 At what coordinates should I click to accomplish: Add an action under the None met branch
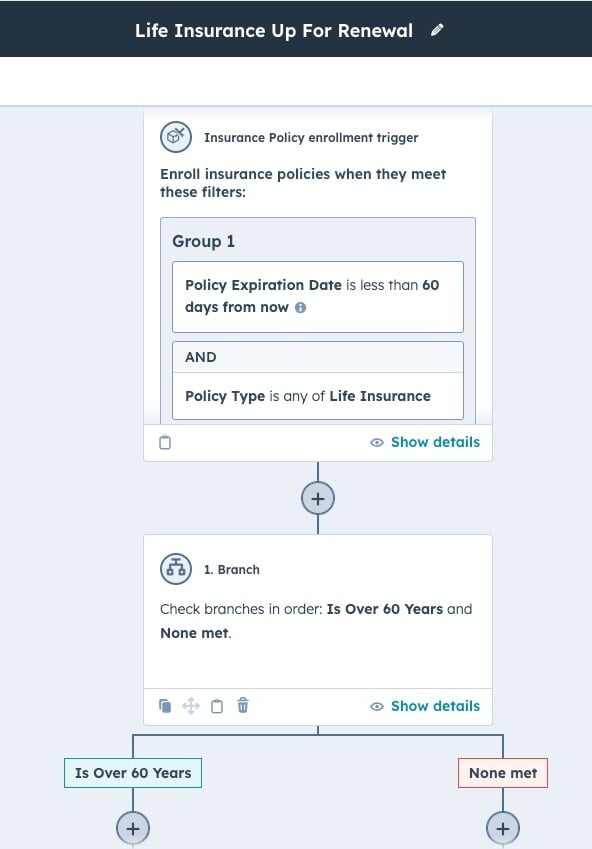(x=503, y=828)
